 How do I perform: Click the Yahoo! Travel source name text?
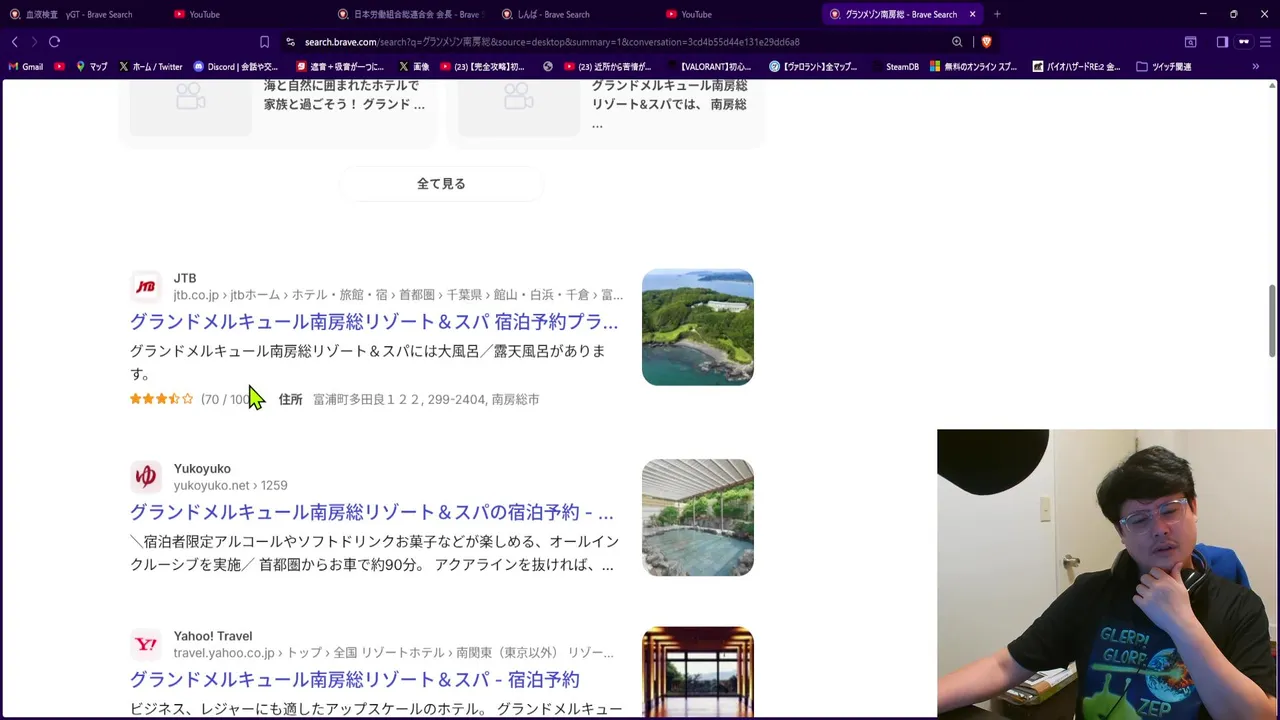[x=213, y=636]
